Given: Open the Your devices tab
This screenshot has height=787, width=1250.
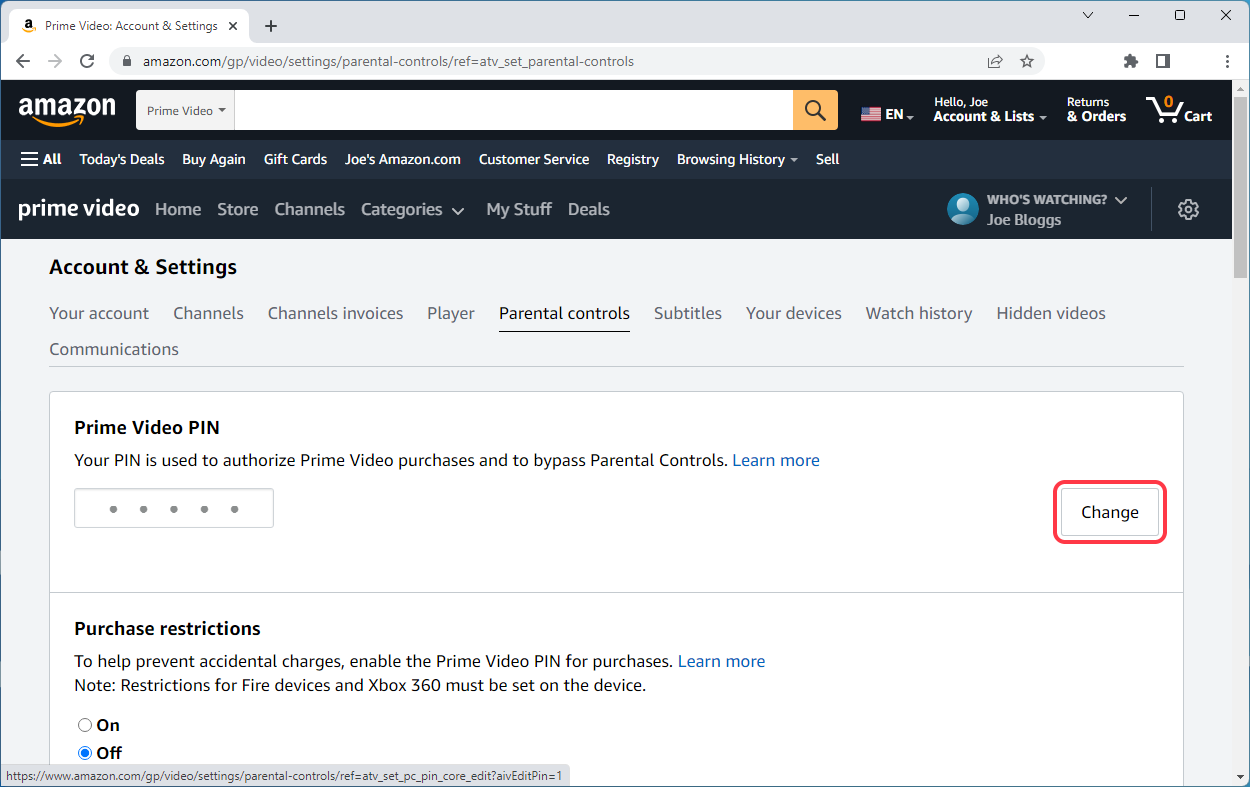Looking at the screenshot, I should coord(794,313).
